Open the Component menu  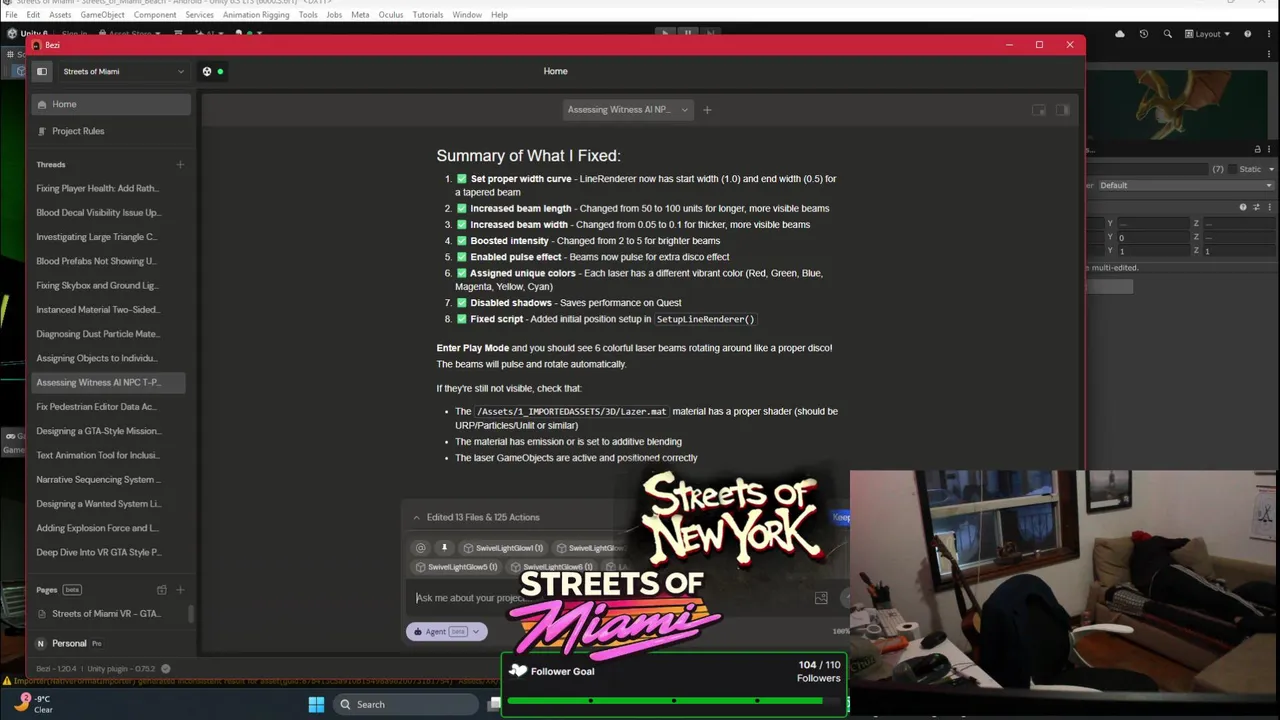154,15
